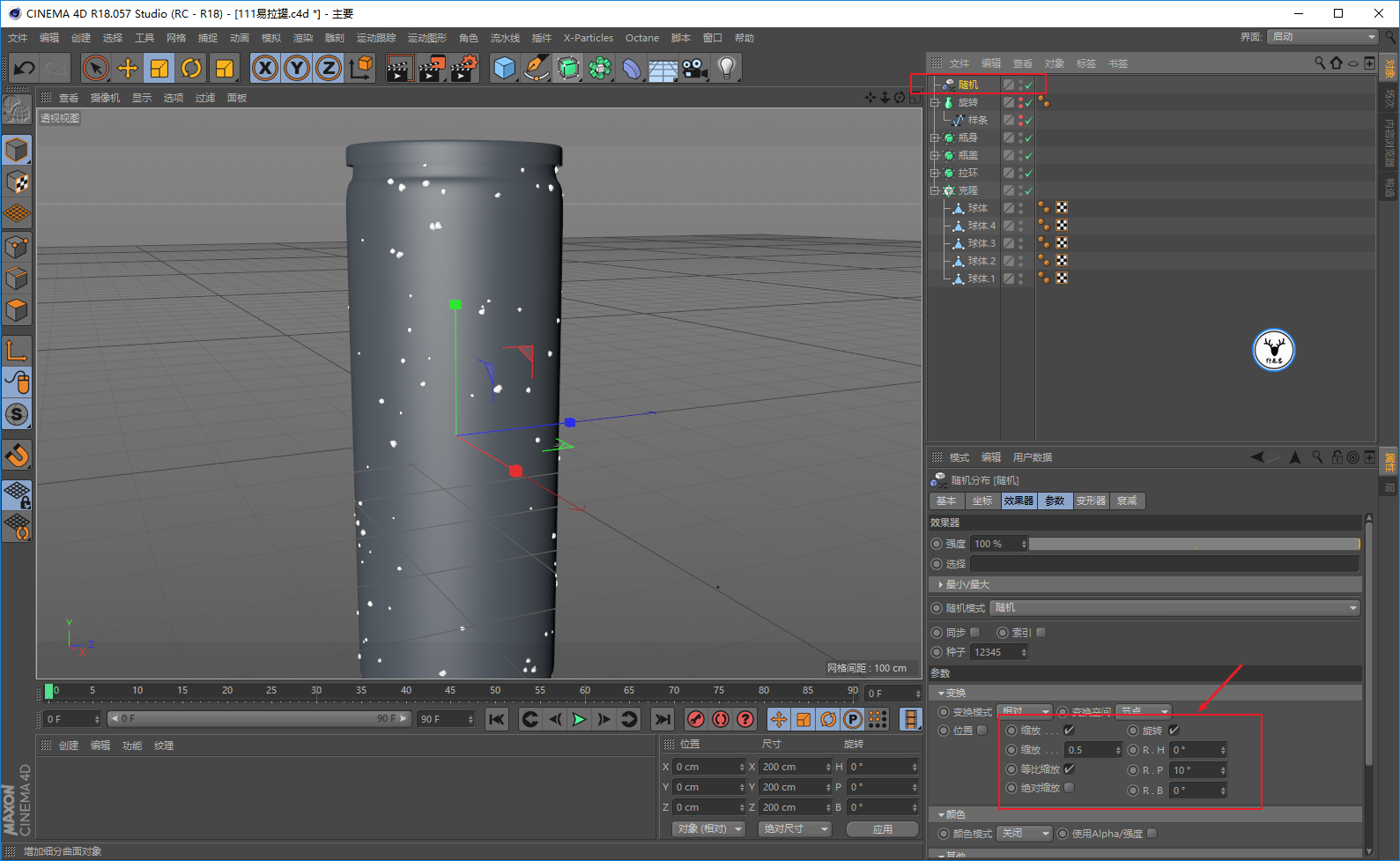Click the timeline ruler at frame 45

pyautogui.click(x=450, y=692)
